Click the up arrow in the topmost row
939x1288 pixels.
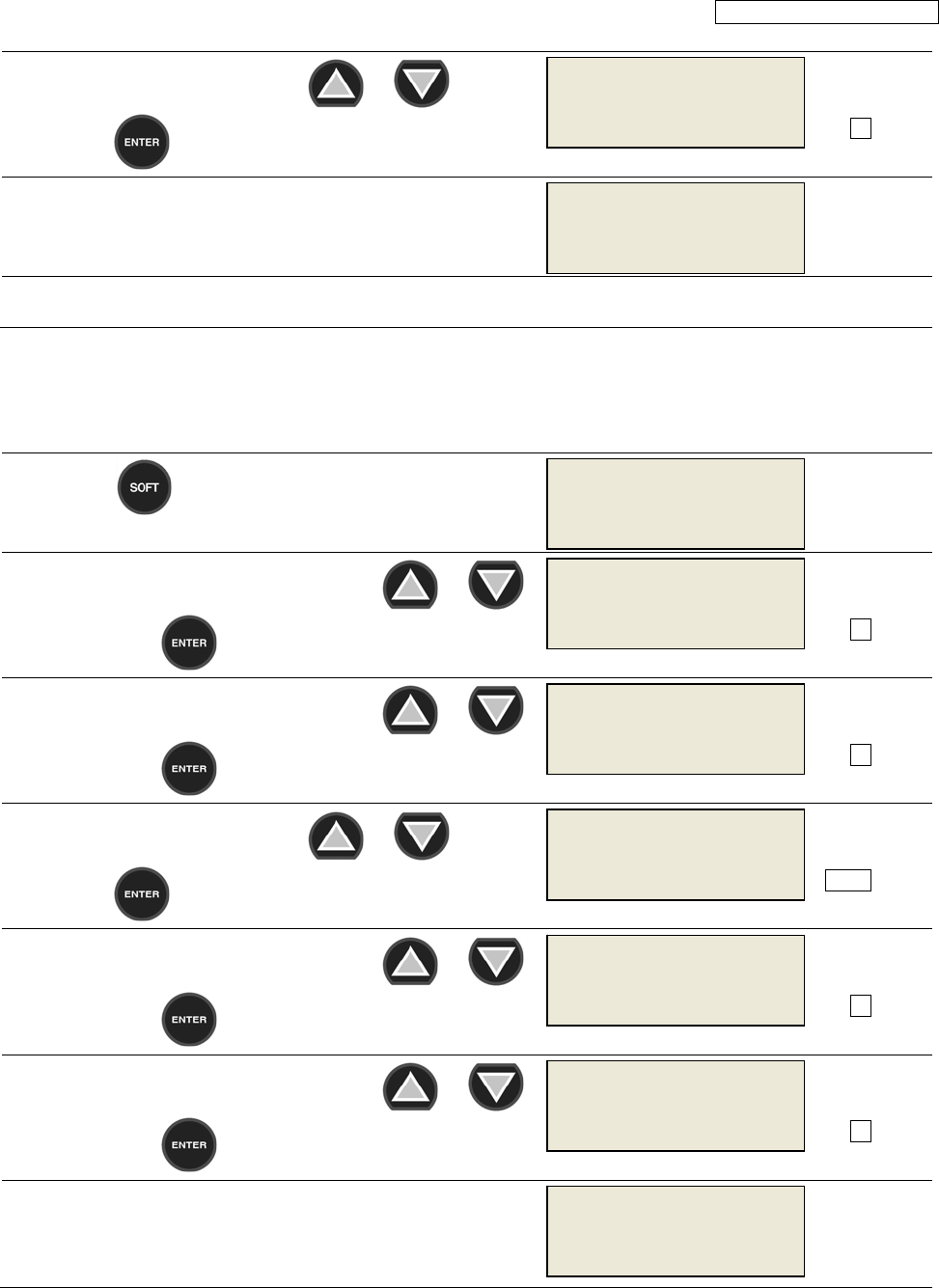coord(336,84)
